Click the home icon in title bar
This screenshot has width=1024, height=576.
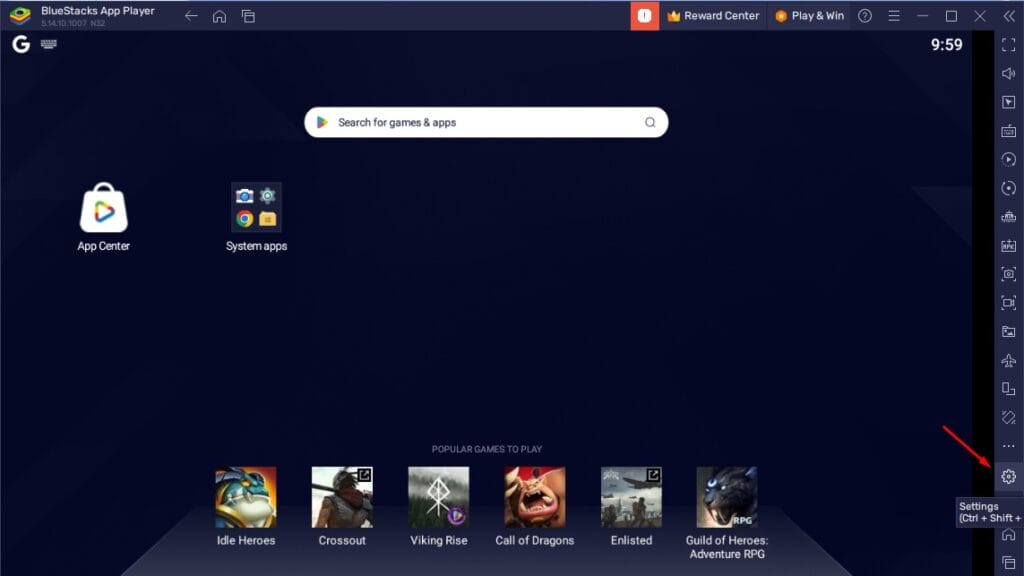tap(219, 16)
